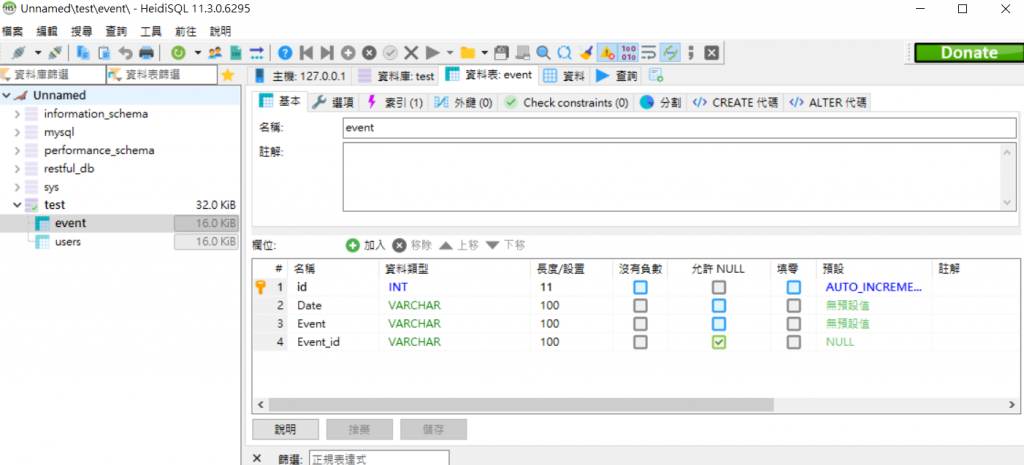Viewport: 1024px width, 465px height.
Task: Toggle unsigned checkbox for Event_id column
Action: pos(641,342)
